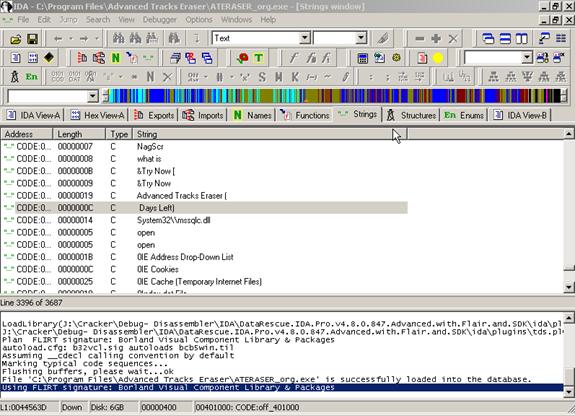Click the red script file icon
The height and width of the screenshot is (416, 575).
pyautogui.click(x=422, y=58)
